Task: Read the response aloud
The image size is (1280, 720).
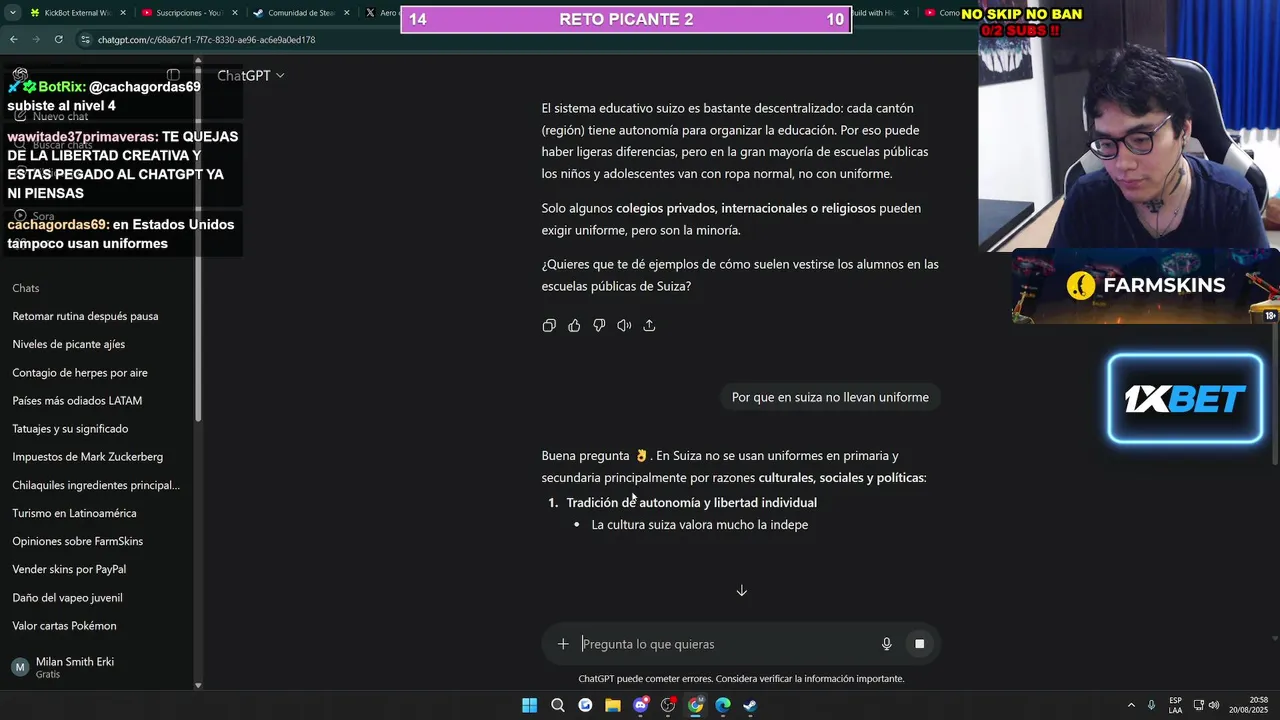Action: [x=624, y=325]
